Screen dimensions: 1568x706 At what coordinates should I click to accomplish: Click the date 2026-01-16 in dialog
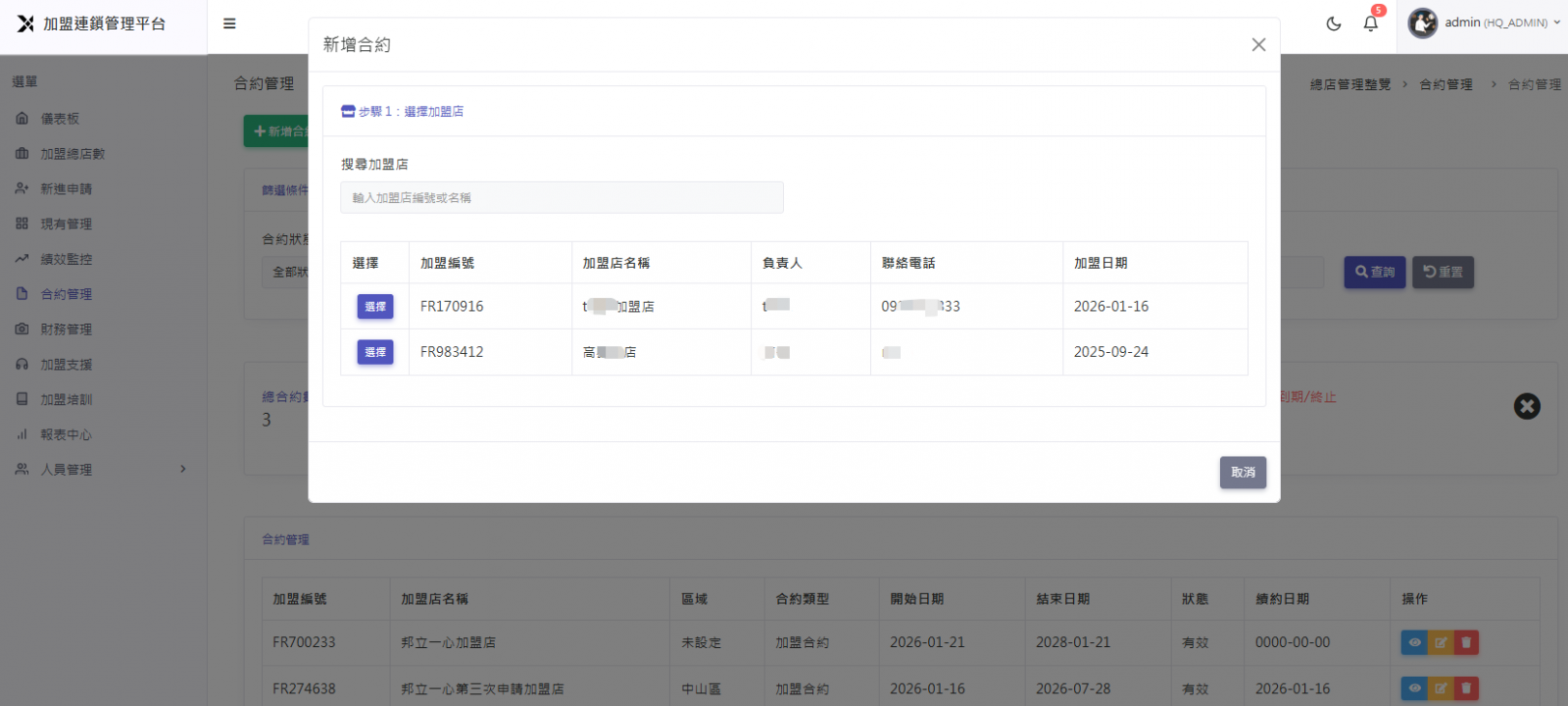click(x=1111, y=307)
